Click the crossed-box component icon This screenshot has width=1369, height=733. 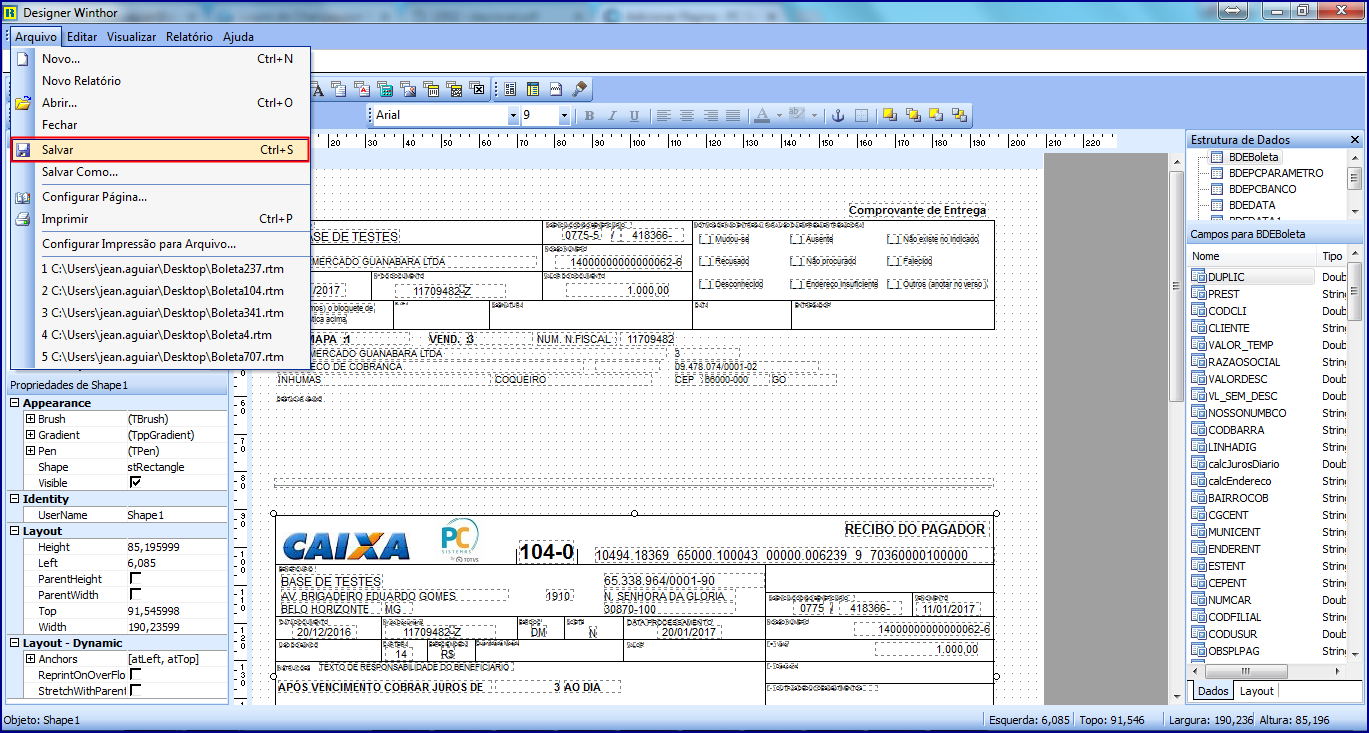(478, 89)
